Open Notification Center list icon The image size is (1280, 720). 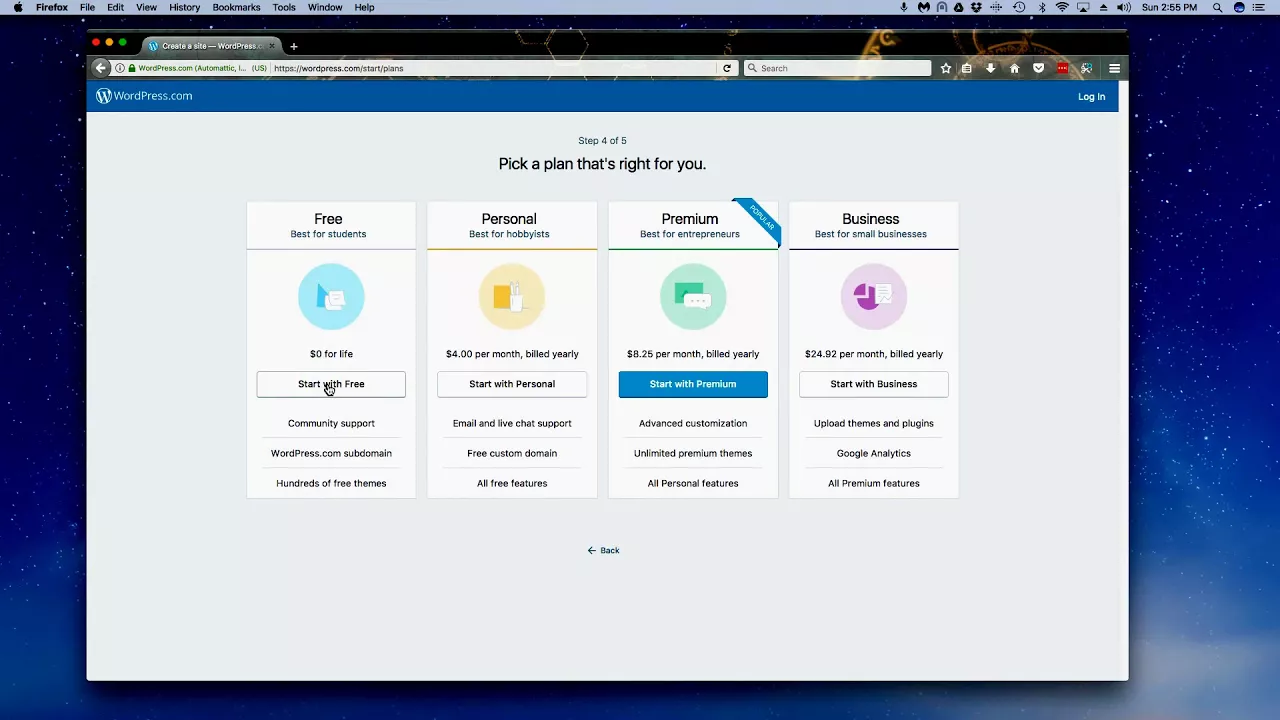click(x=1258, y=7)
